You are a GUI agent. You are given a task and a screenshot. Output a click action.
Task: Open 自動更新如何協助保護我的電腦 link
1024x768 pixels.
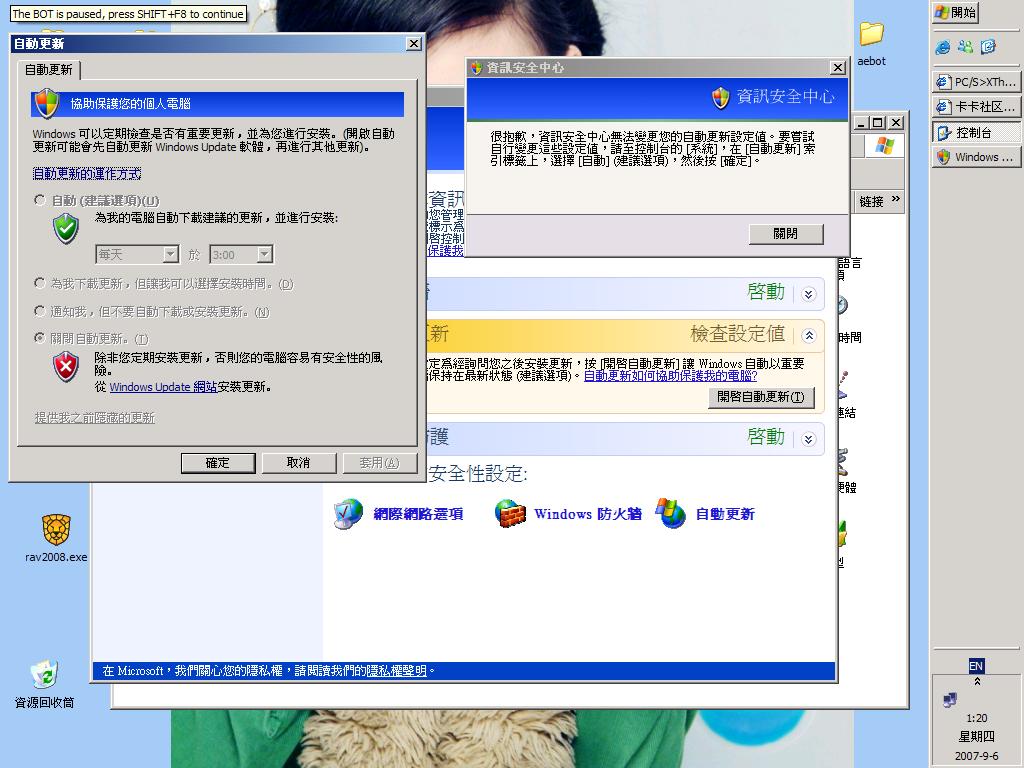pyautogui.click(x=670, y=376)
